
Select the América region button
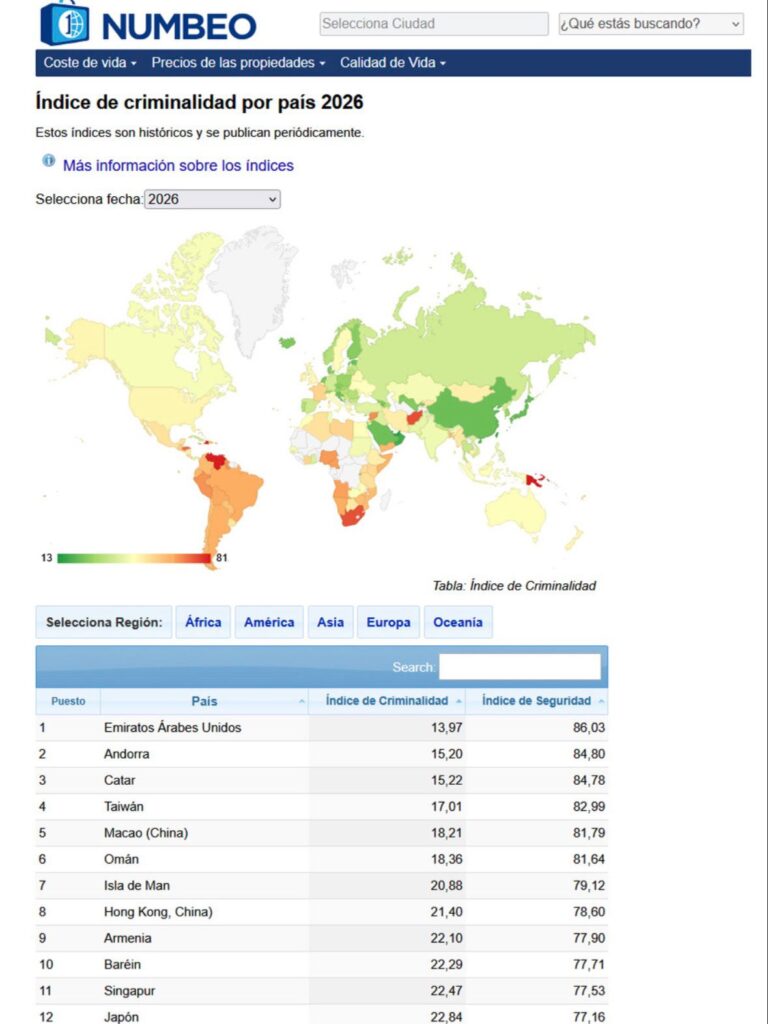(x=269, y=622)
